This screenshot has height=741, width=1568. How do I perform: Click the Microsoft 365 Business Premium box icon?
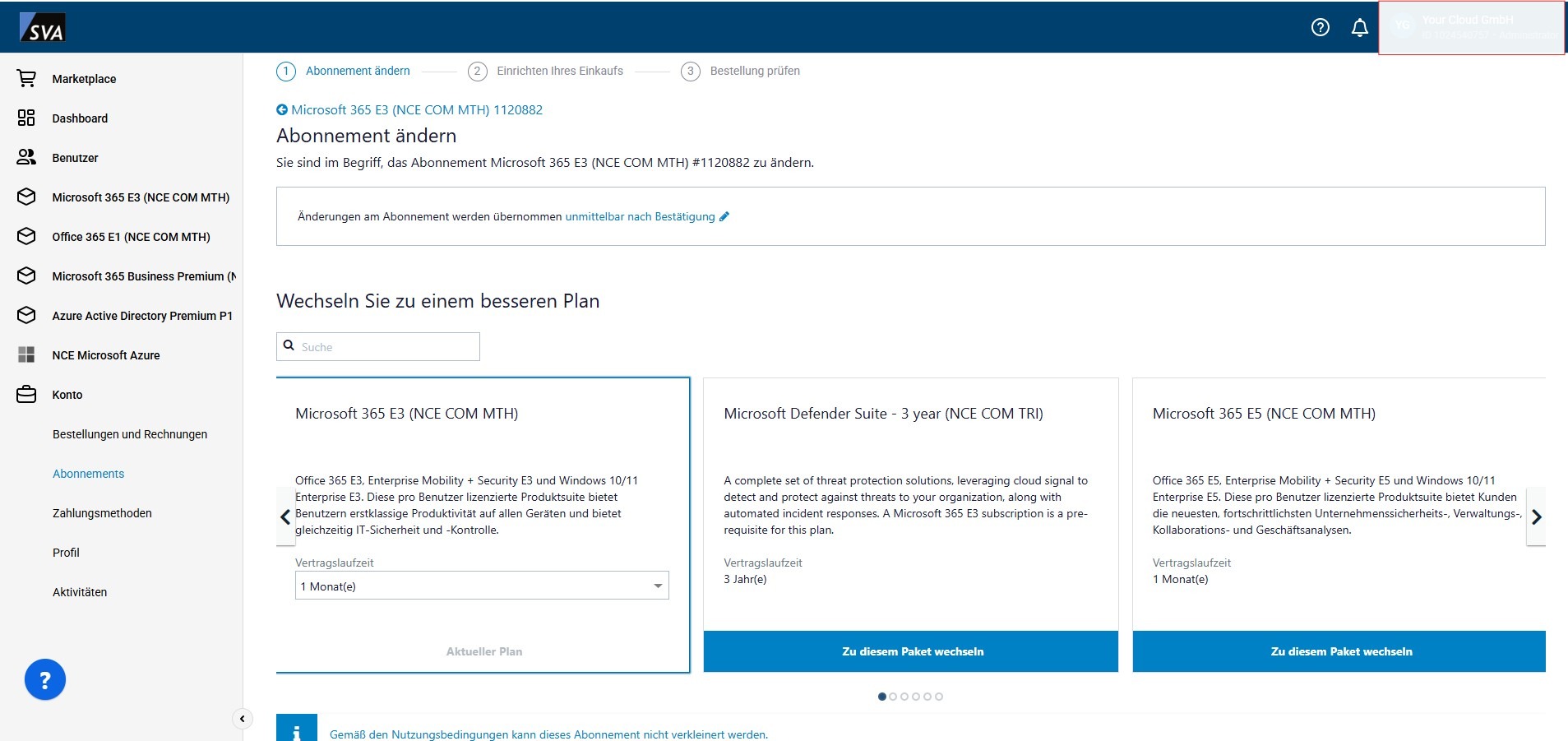click(26, 276)
